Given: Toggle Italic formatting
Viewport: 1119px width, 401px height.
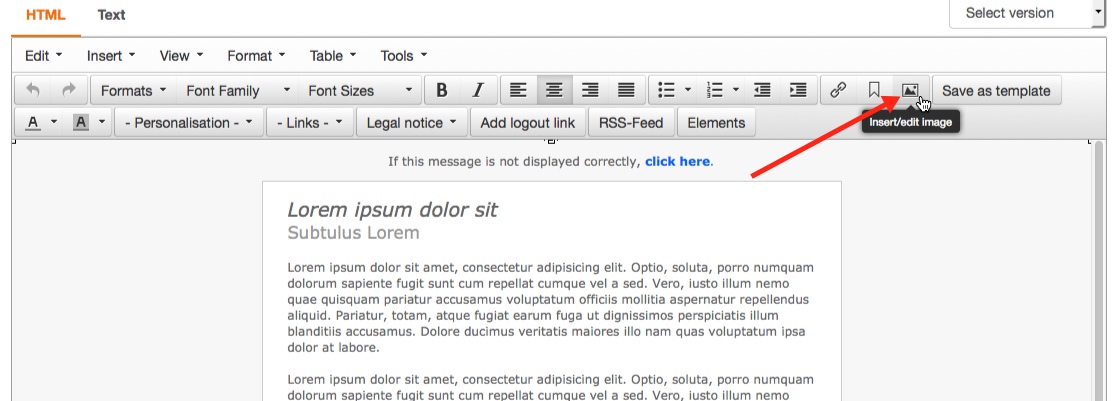Looking at the screenshot, I should coord(478,91).
